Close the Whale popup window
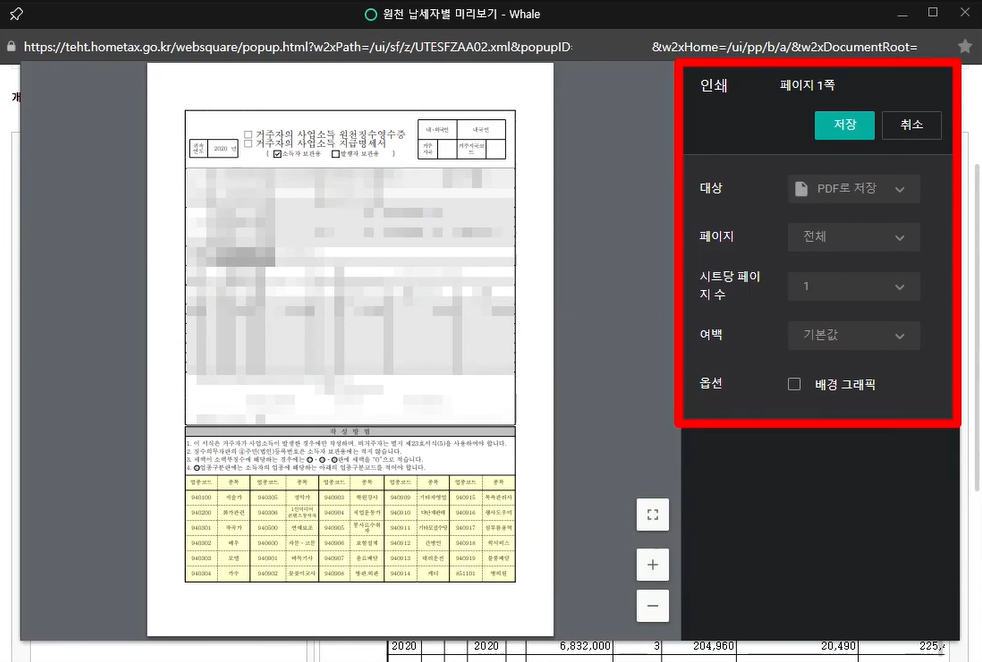Image resolution: width=982 pixels, height=662 pixels. 964,13
